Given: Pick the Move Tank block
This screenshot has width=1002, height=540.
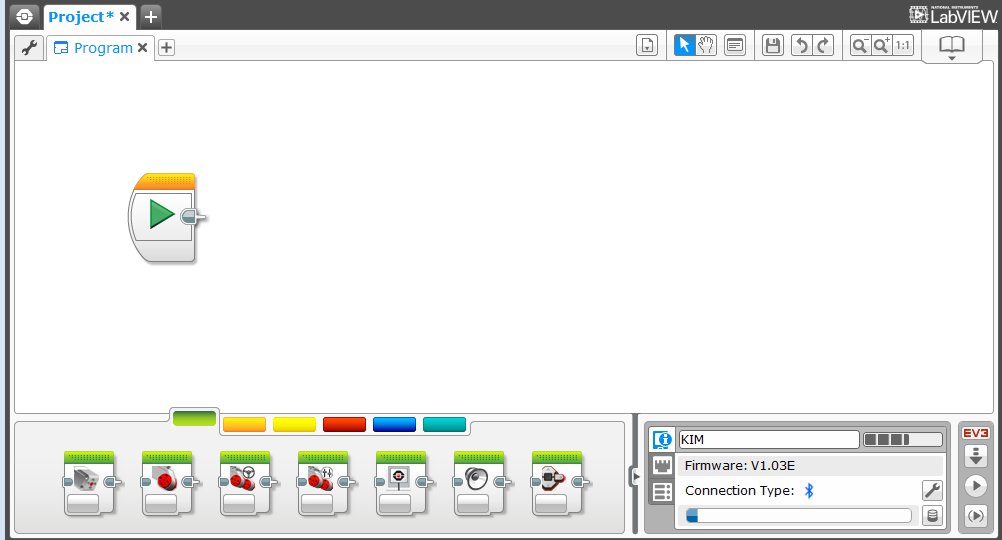Looking at the screenshot, I should click(x=322, y=482).
